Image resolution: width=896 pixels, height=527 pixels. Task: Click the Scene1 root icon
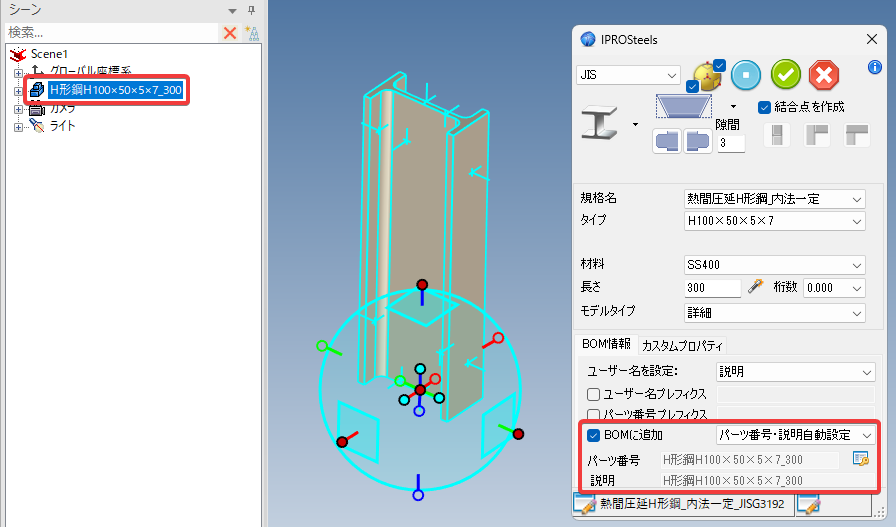click(x=18, y=54)
